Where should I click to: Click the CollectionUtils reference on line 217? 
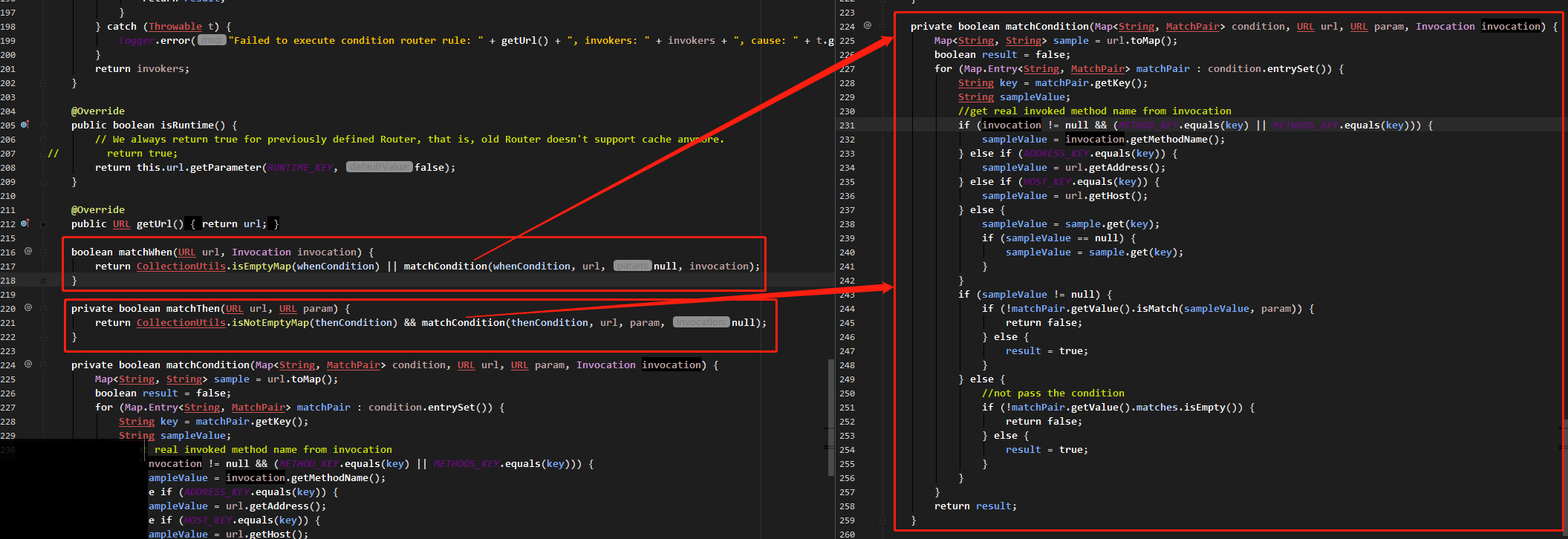click(181, 266)
